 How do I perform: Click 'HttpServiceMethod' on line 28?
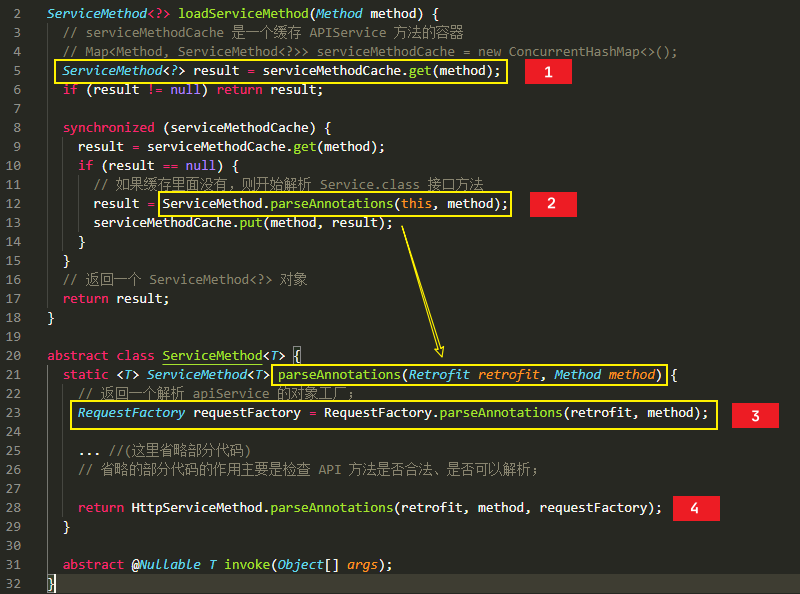pos(197,508)
